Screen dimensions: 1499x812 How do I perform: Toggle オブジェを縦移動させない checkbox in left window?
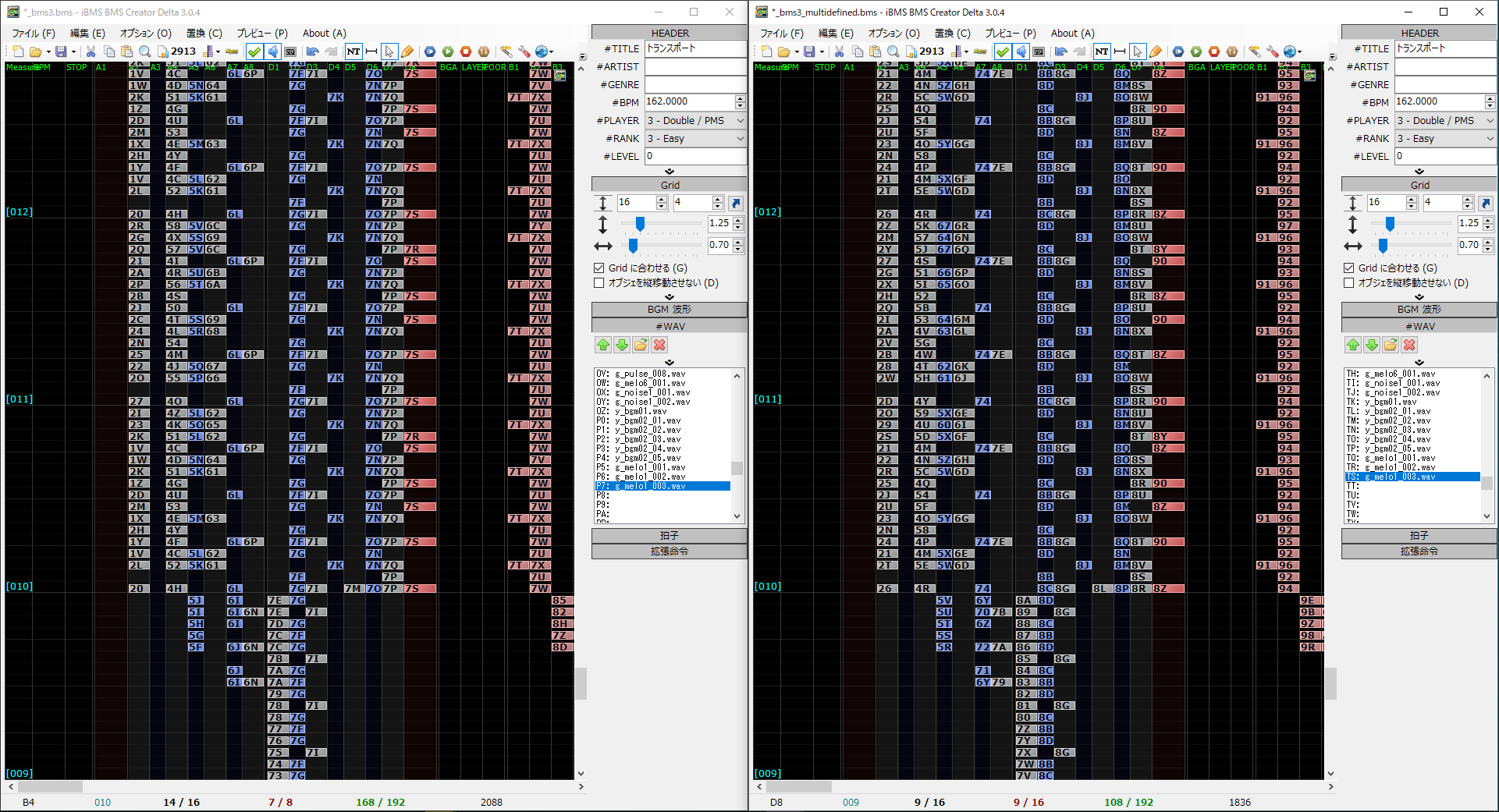tap(599, 283)
